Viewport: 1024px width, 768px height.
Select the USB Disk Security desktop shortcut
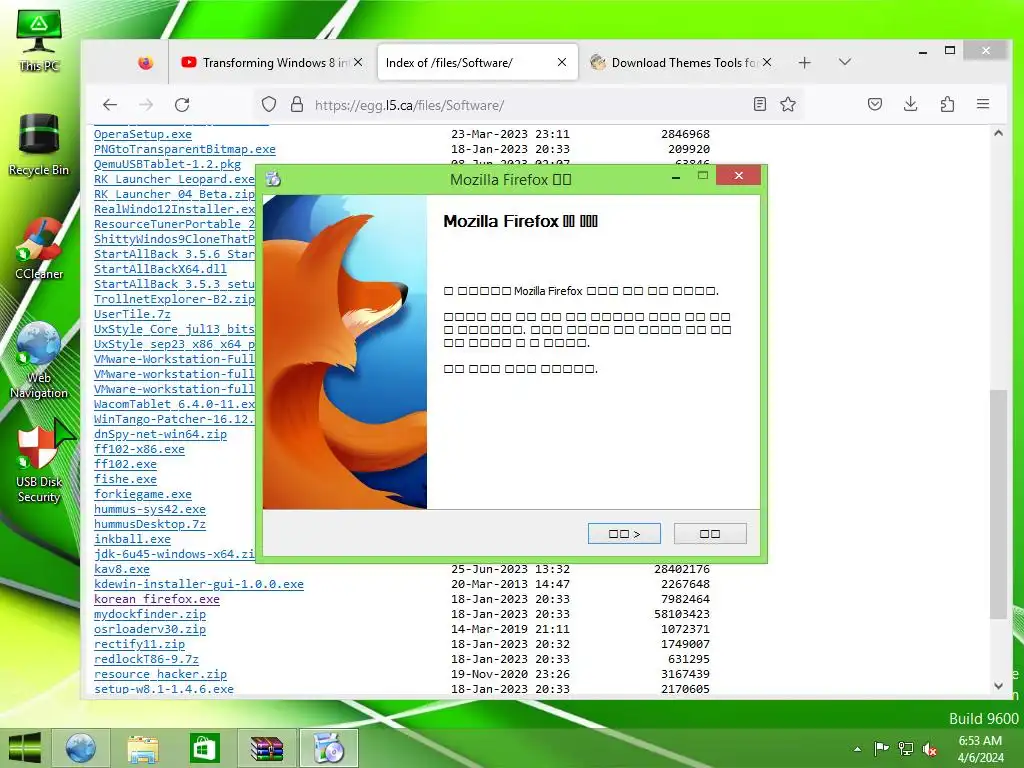click(39, 464)
